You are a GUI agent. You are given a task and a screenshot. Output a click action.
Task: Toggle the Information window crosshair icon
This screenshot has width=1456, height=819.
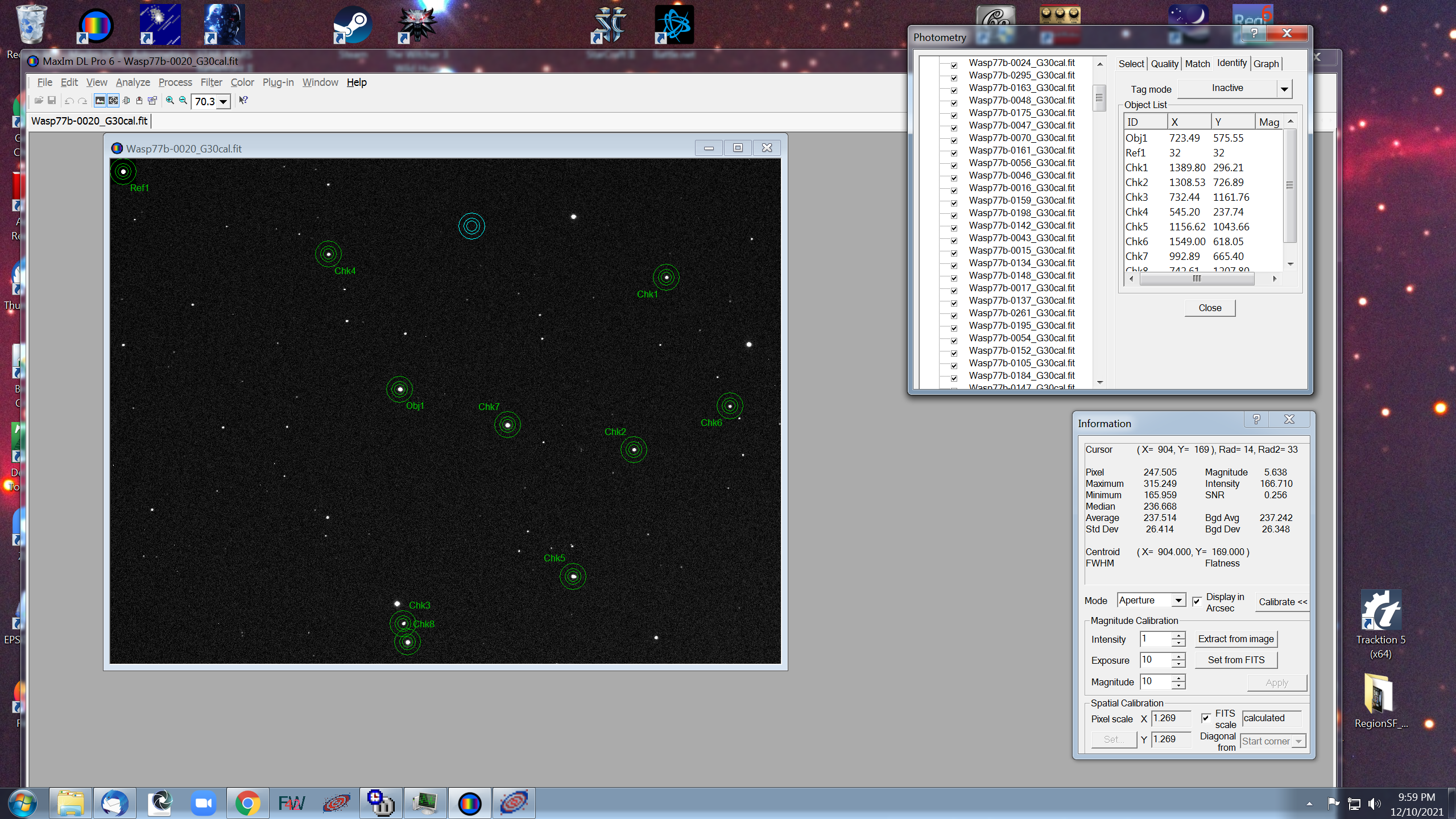click(x=113, y=101)
